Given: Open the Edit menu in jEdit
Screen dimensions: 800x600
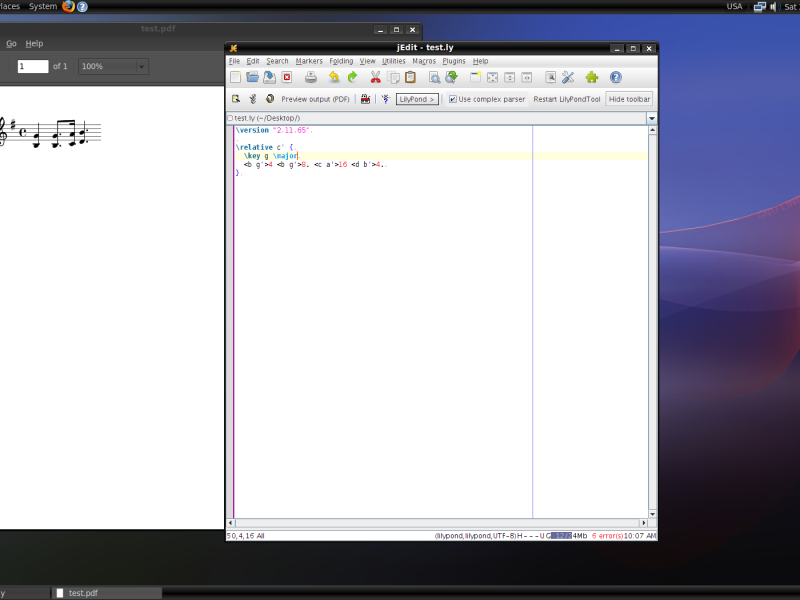Looking at the screenshot, I should click(x=253, y=61).
